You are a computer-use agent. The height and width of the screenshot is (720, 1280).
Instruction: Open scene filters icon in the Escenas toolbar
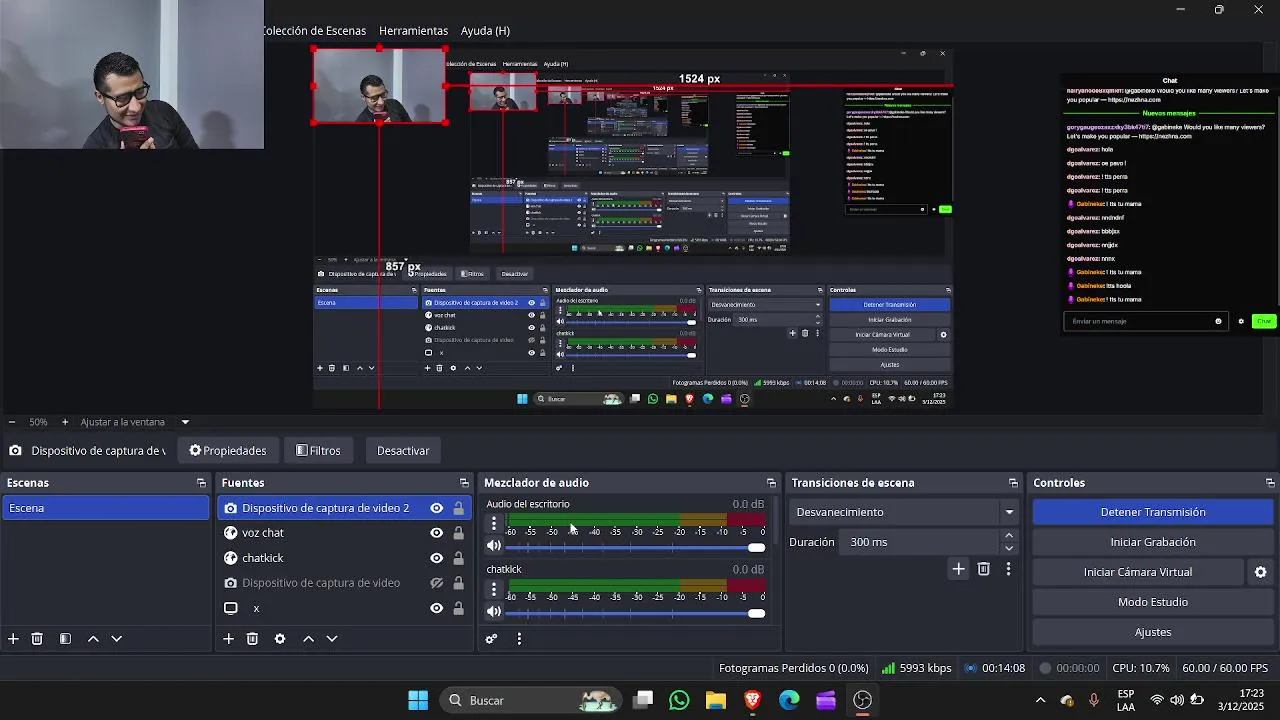pos(65,639)
